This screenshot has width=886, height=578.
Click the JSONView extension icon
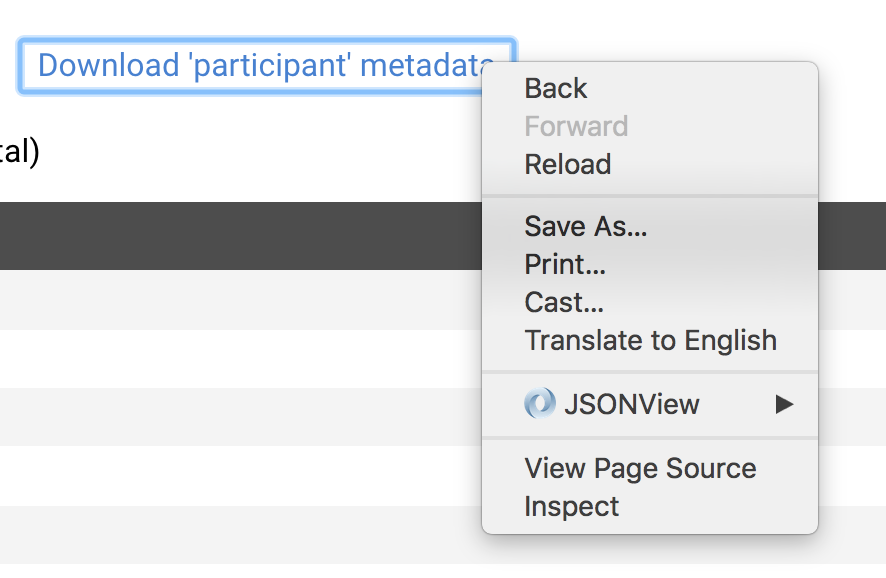[540, 404]
